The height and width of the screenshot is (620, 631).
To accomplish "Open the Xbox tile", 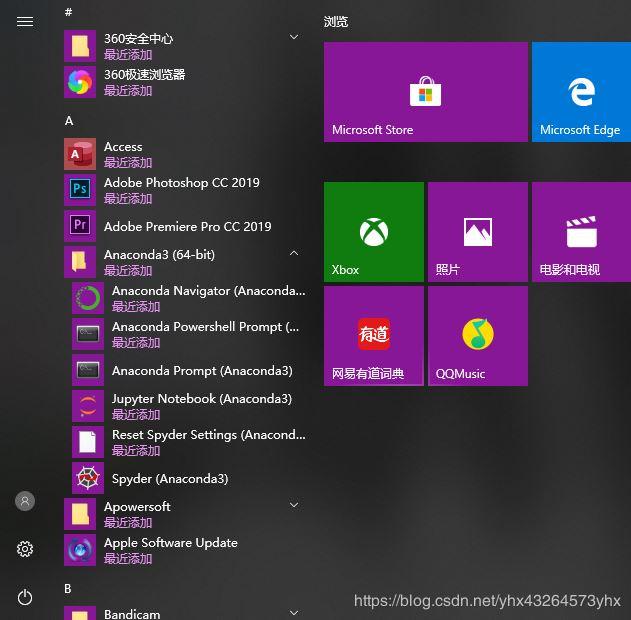I will point(374,232).
